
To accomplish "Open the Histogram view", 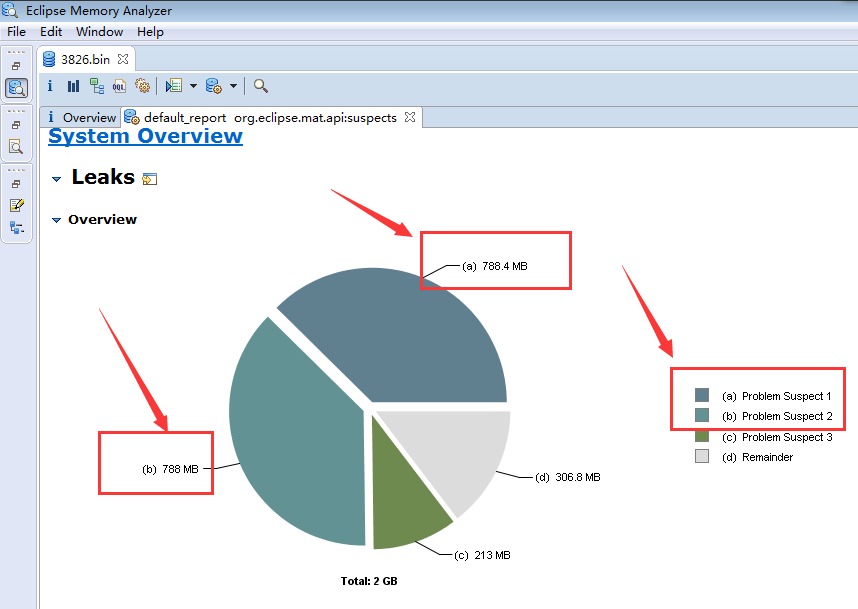I will [x=73, y=86].
